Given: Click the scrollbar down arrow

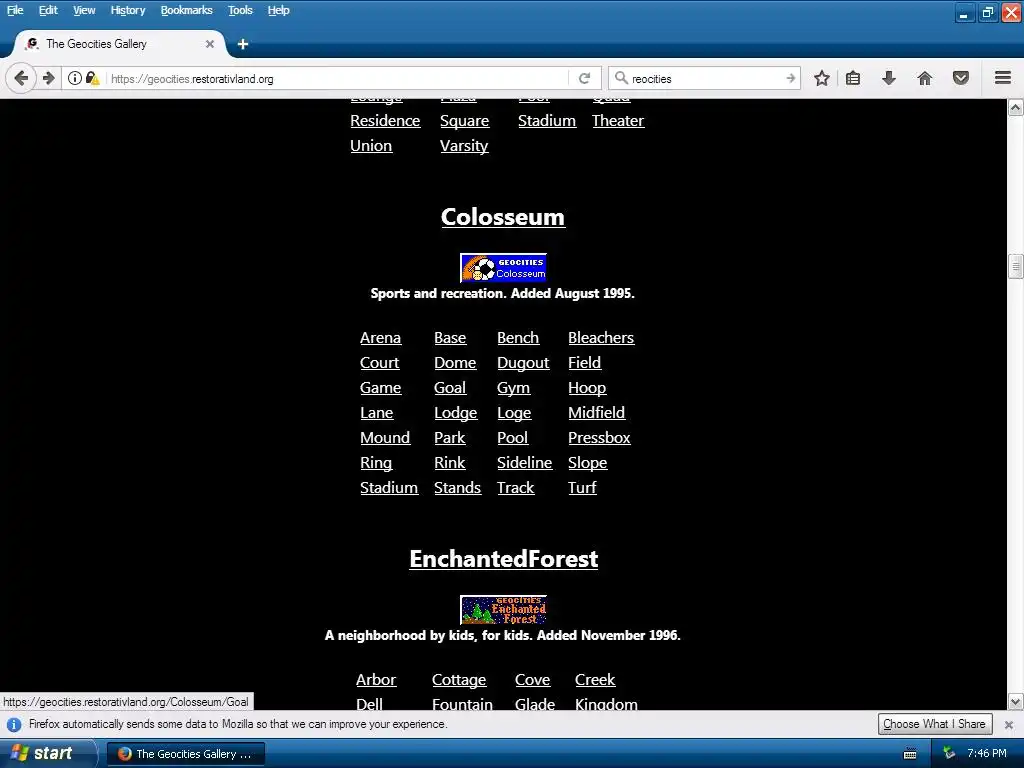Looking at the screenshot, I should (x=1016, y=702).
